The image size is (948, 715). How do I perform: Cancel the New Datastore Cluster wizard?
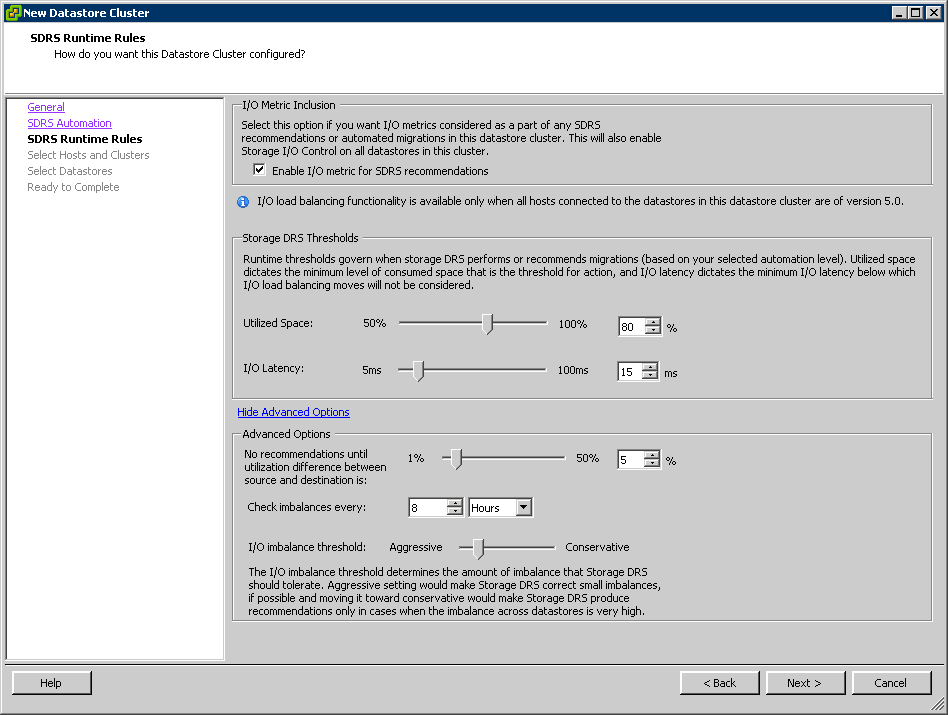[x=891, y=682]
